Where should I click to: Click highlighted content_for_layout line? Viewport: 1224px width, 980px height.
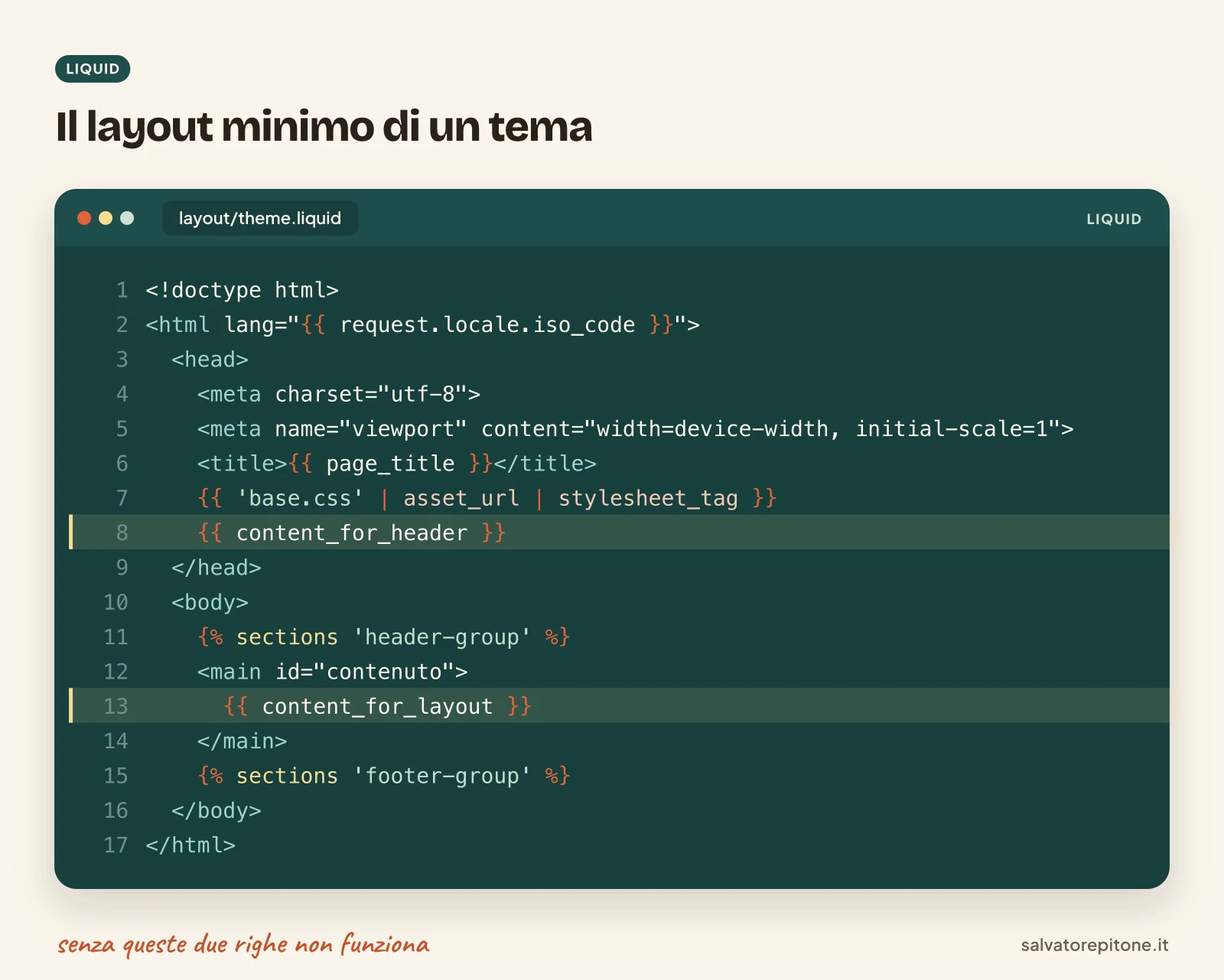pos(619,705)
